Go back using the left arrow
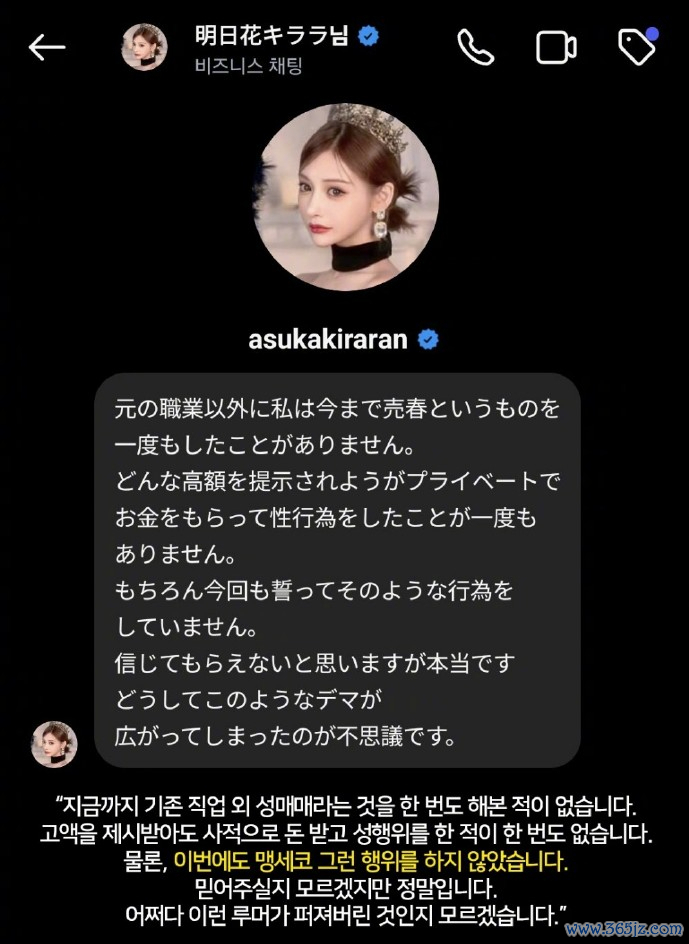 click(x=46, y=48)
